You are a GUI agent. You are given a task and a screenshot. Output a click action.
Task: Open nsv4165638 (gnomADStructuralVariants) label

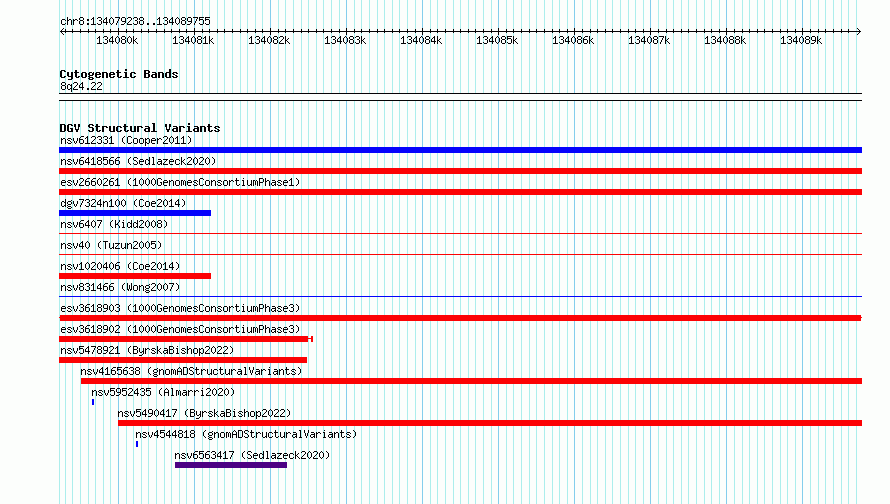(x=191, y=371)
